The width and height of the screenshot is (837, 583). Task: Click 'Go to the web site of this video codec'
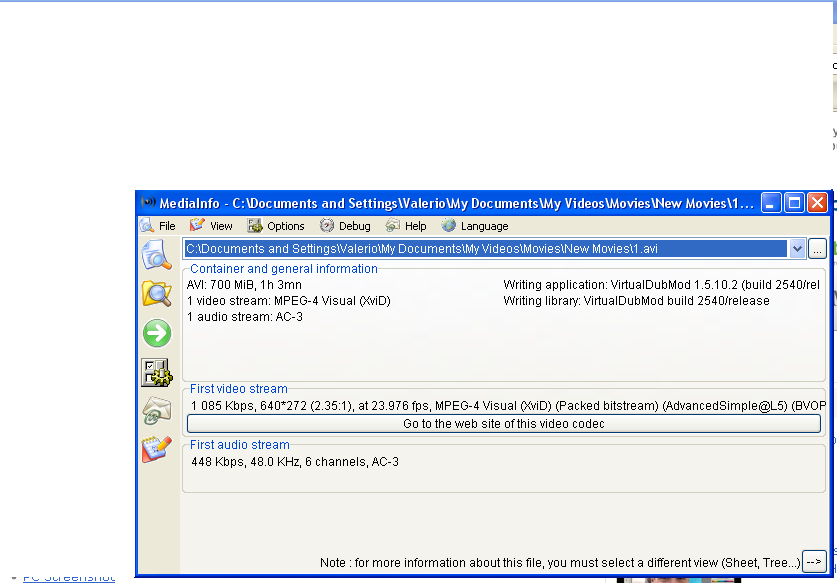(x=503, y=424)
